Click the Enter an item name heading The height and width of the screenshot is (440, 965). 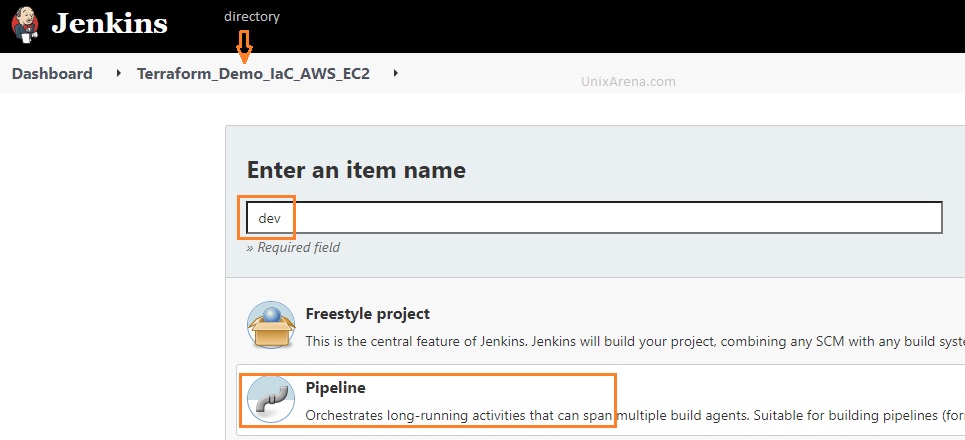(356, 170)
